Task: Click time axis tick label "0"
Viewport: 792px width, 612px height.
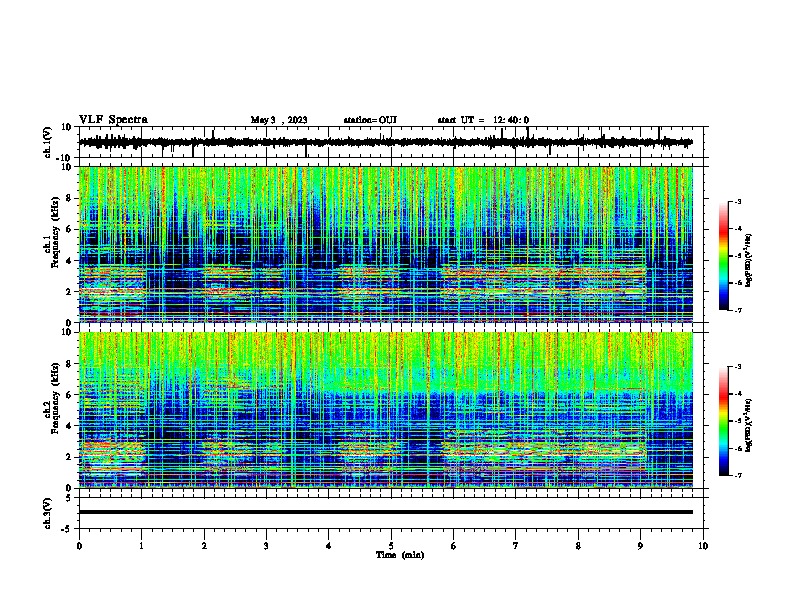Action: (79, 546)
